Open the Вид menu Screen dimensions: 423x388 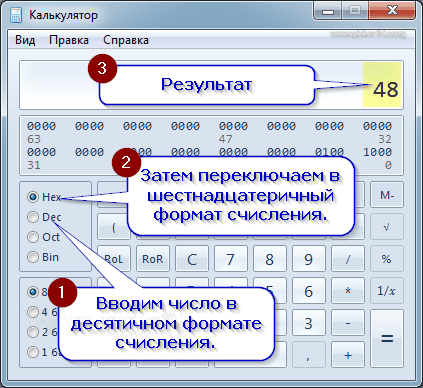[25, 40]
